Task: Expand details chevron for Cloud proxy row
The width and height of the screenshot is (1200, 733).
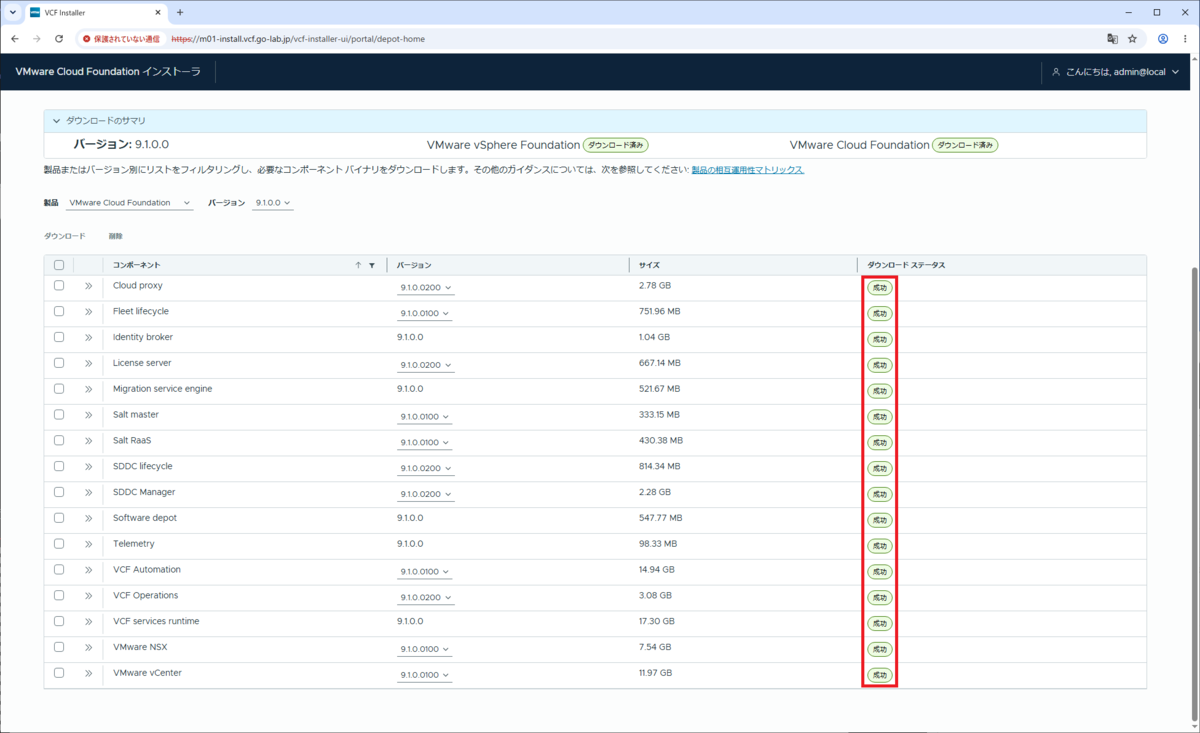Action: pos(88,286)
